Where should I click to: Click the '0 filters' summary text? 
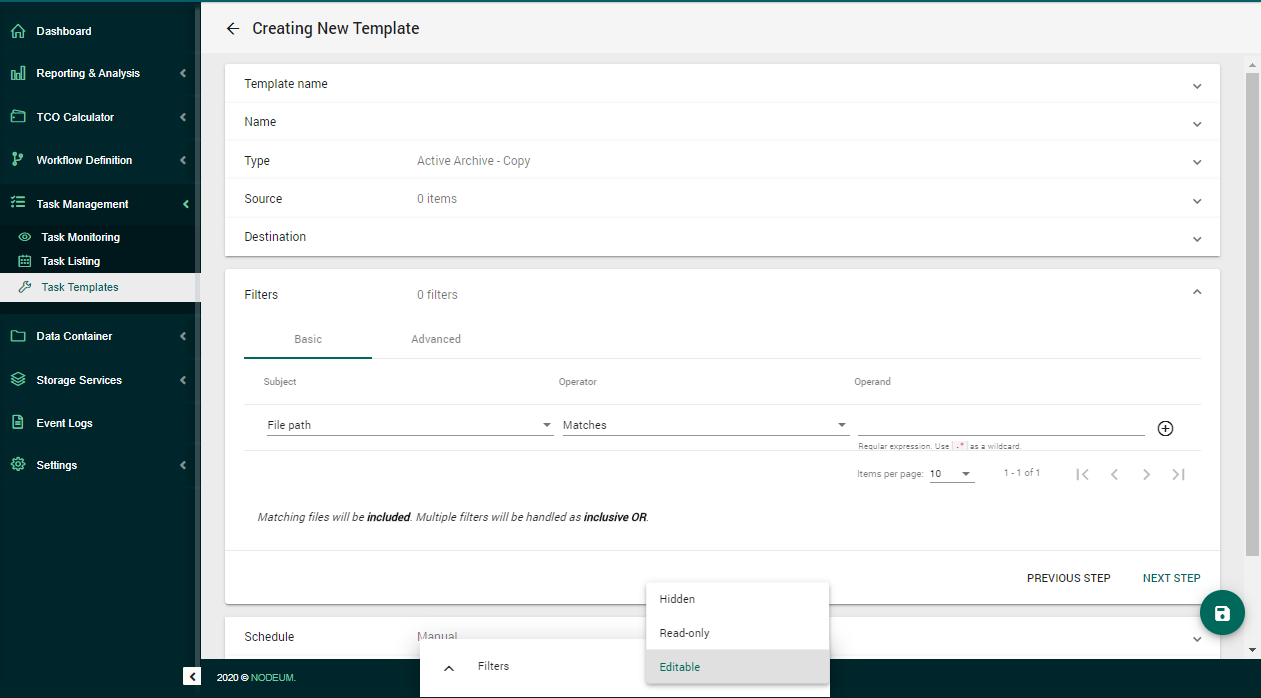[x=437, y=295]
